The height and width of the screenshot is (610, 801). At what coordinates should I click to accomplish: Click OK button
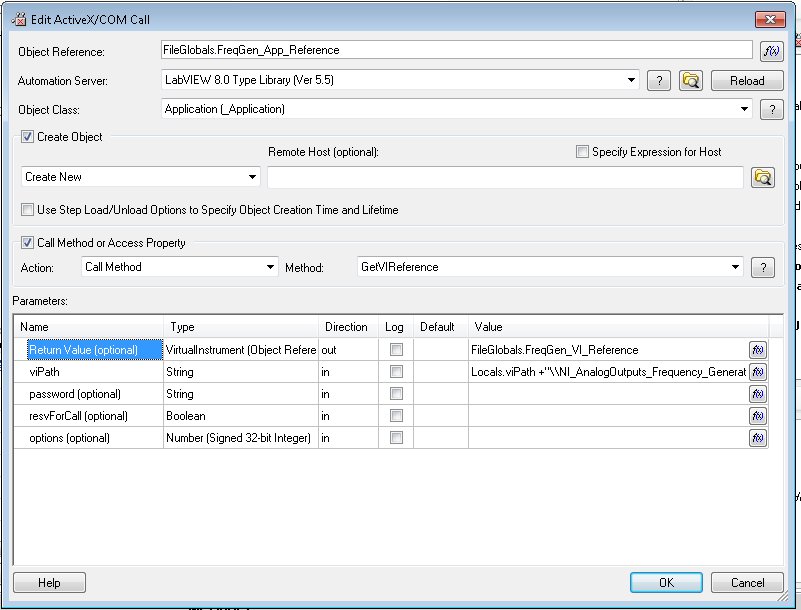click(x=666, y=582)
